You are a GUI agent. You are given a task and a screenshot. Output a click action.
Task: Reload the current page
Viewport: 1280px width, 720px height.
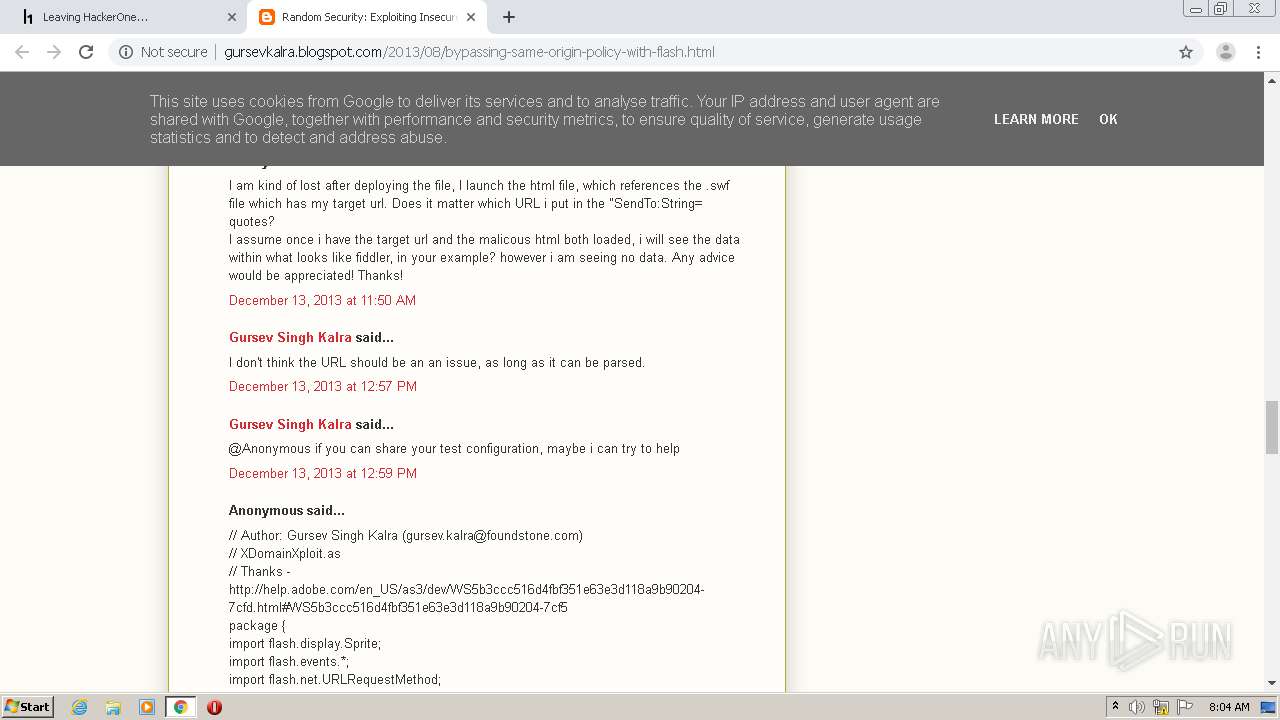[x=86, y=52]
